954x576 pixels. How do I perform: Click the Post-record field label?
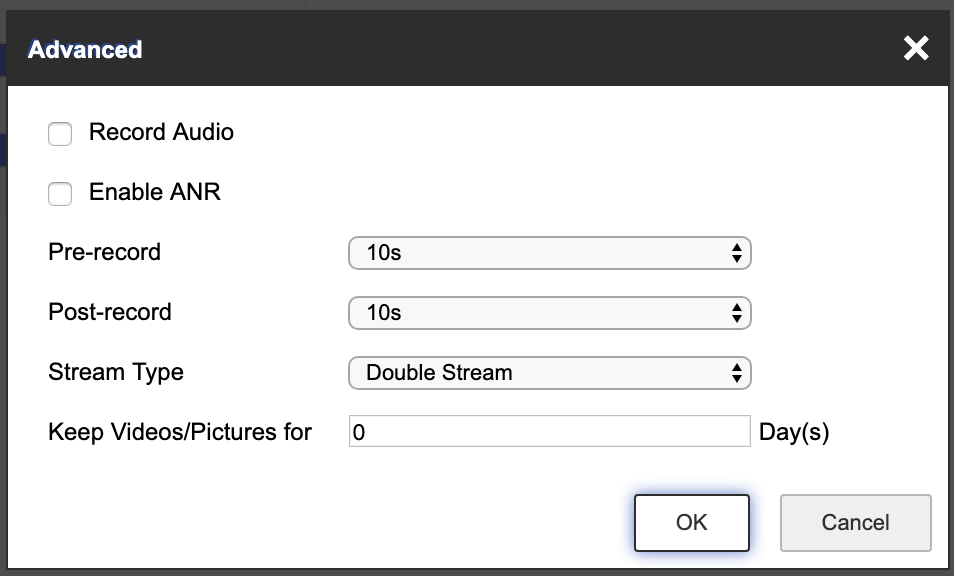pos(109,312)
